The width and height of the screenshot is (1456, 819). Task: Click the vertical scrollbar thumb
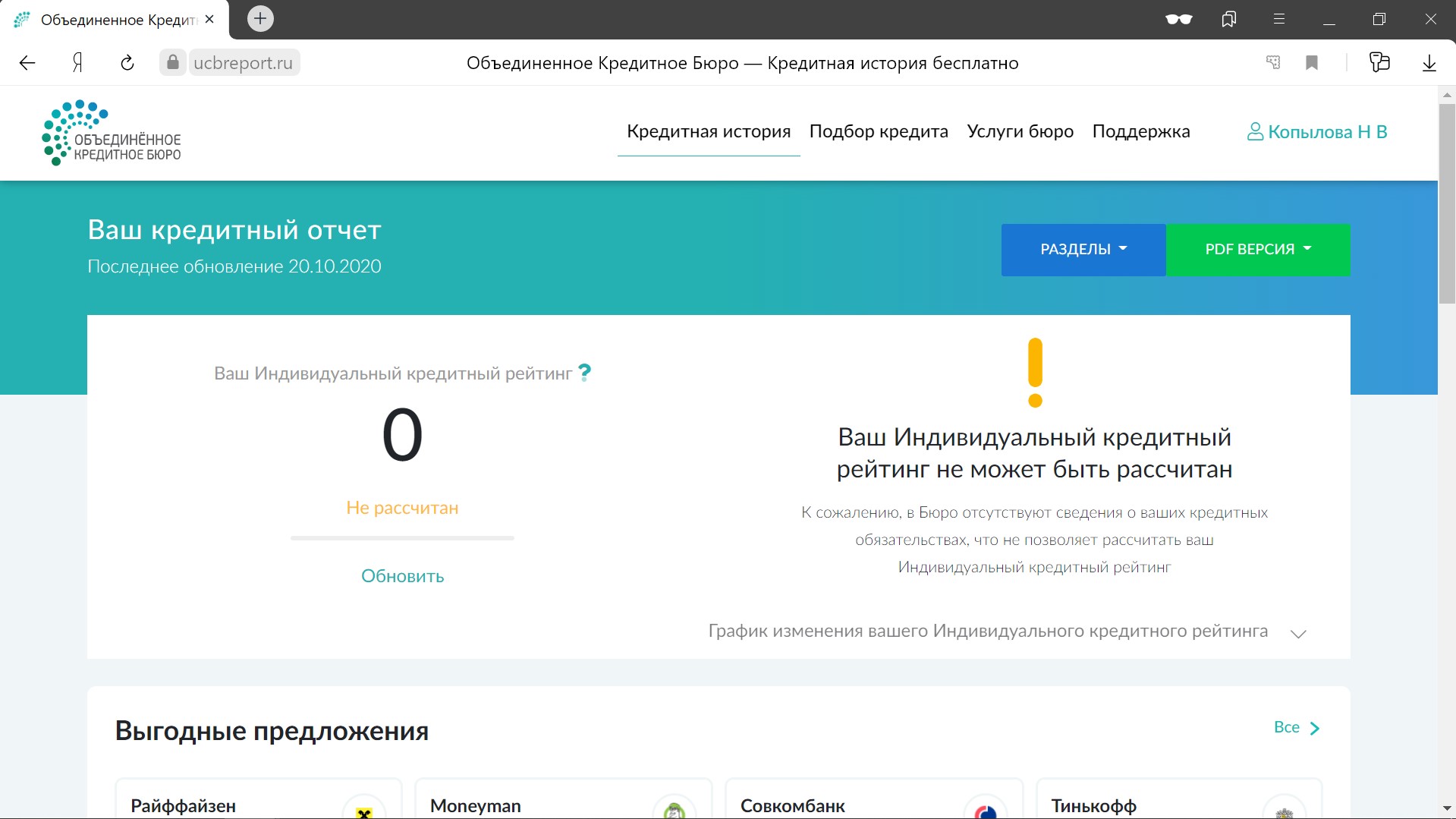click(1447, 203)
